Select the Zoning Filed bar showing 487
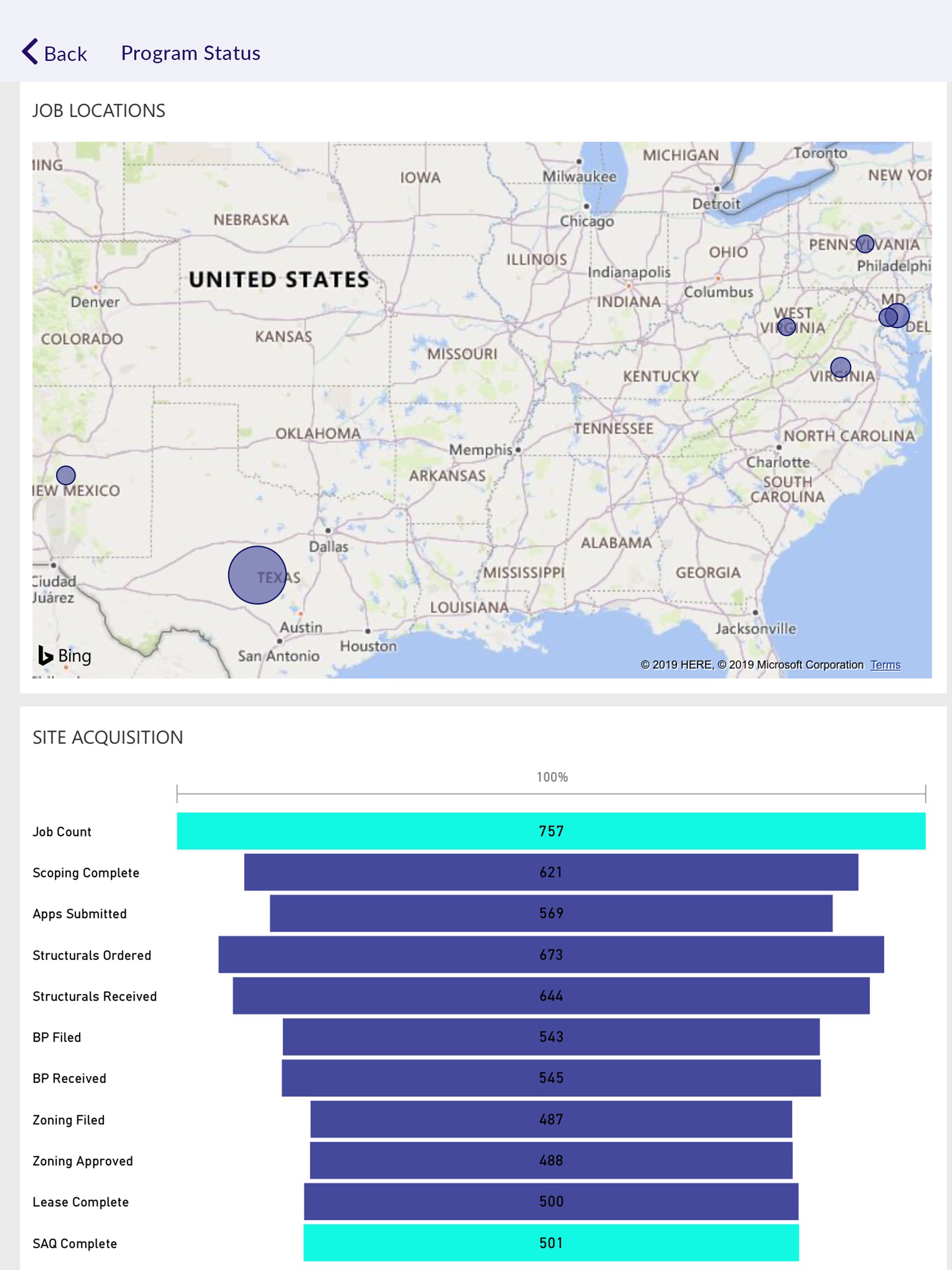 pyautogui.click(x=551, y=1119)
